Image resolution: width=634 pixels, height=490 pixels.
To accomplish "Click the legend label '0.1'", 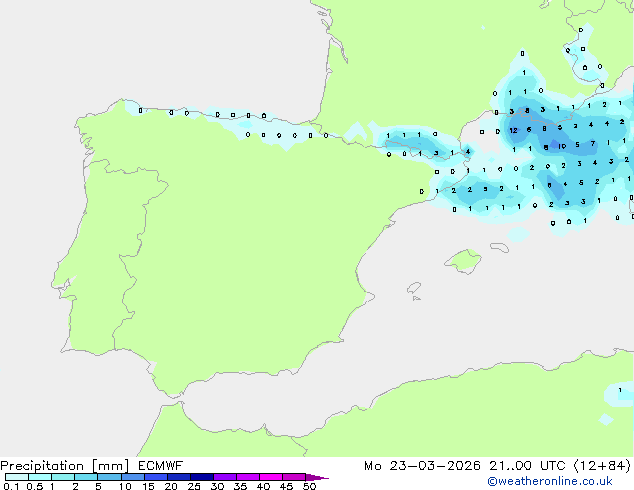I will click(x=11, y=486).
